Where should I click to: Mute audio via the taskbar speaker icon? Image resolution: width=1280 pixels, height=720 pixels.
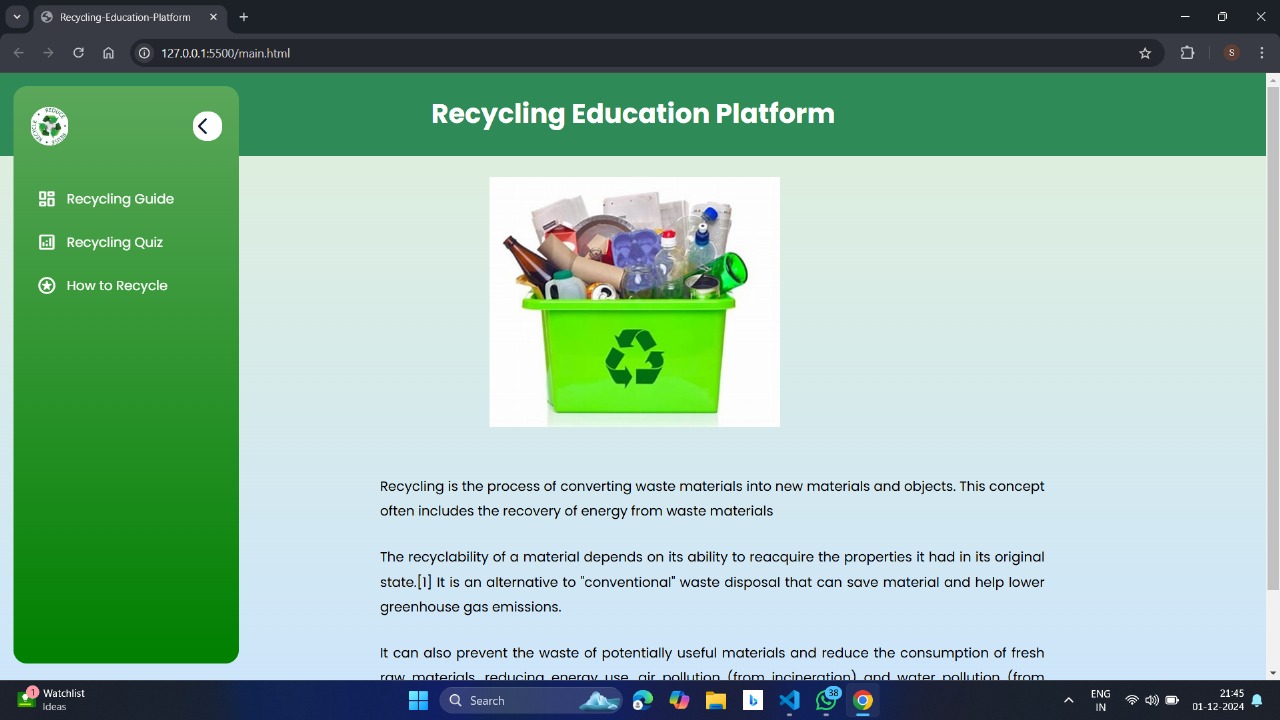point(1152,700)
